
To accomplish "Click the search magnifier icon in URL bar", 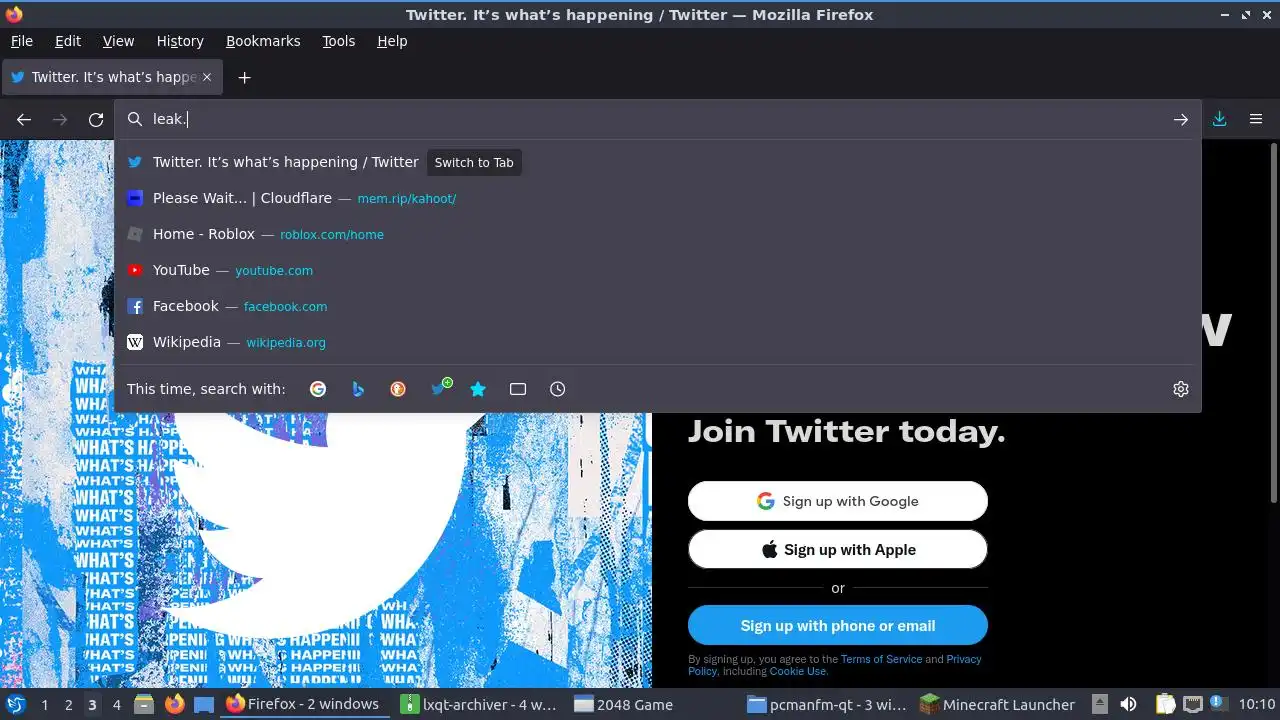I will pos(135,119).
